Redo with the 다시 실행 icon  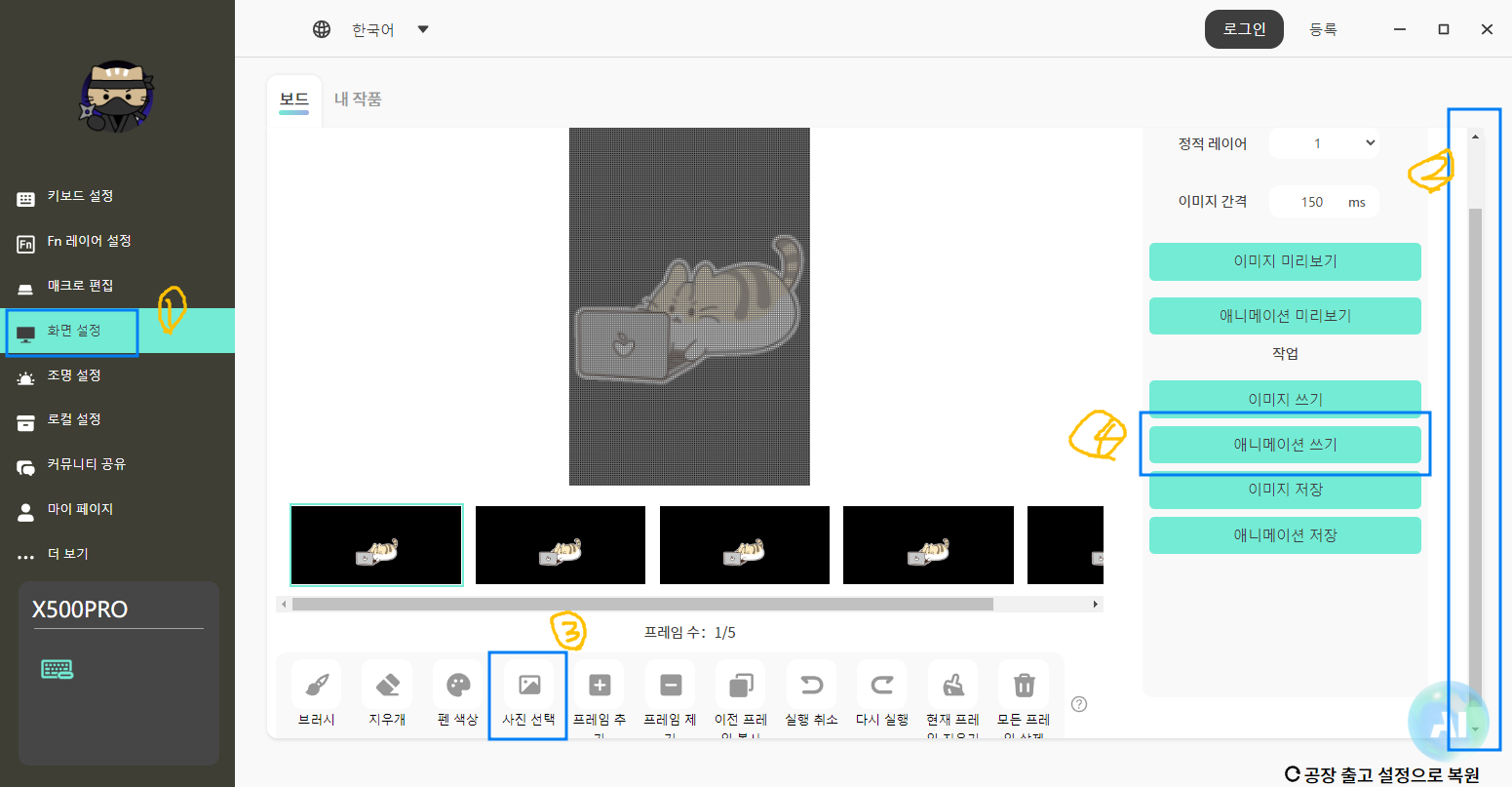(x=882, y=685)
